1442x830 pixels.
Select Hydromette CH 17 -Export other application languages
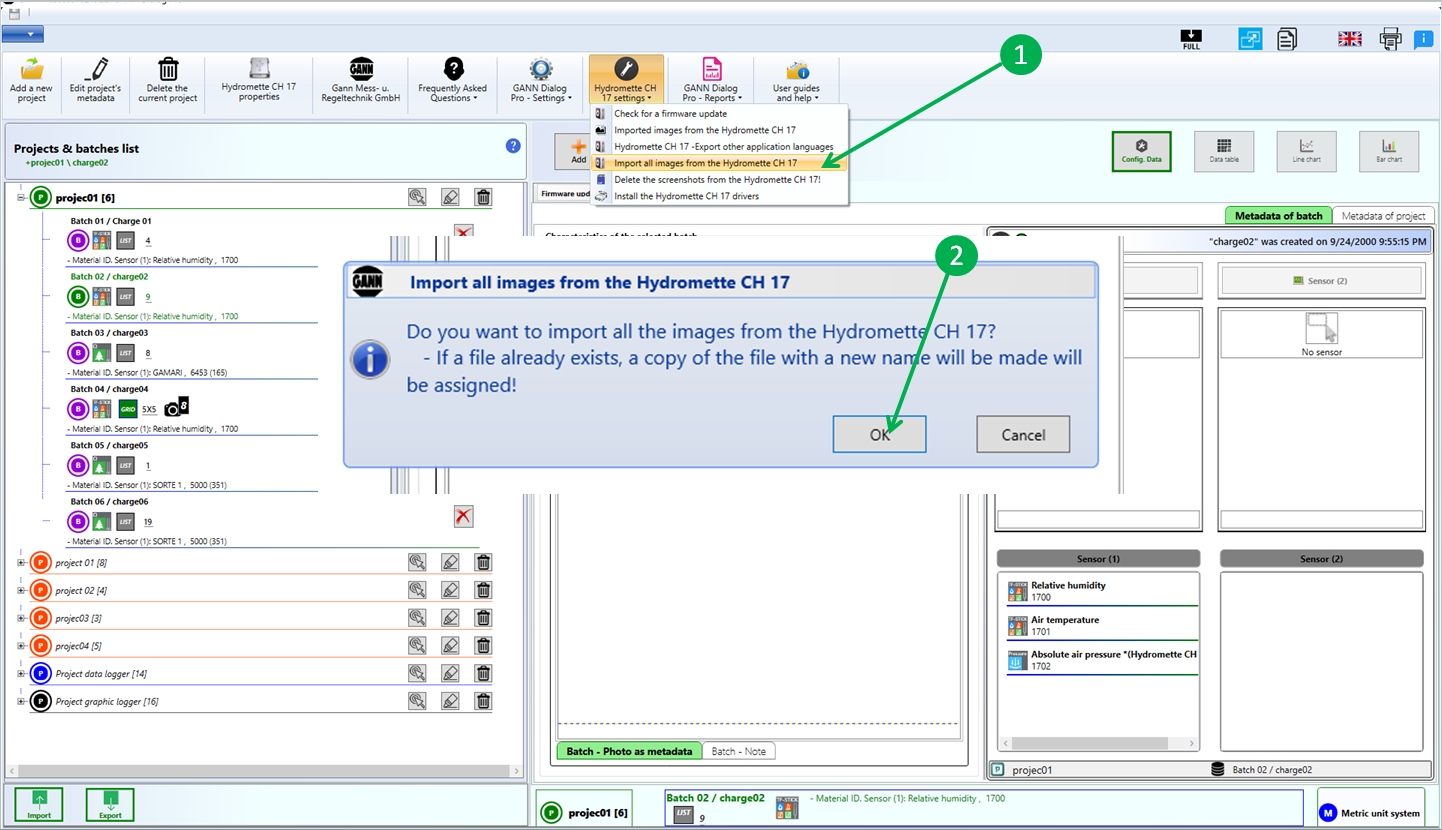[720, 146]
